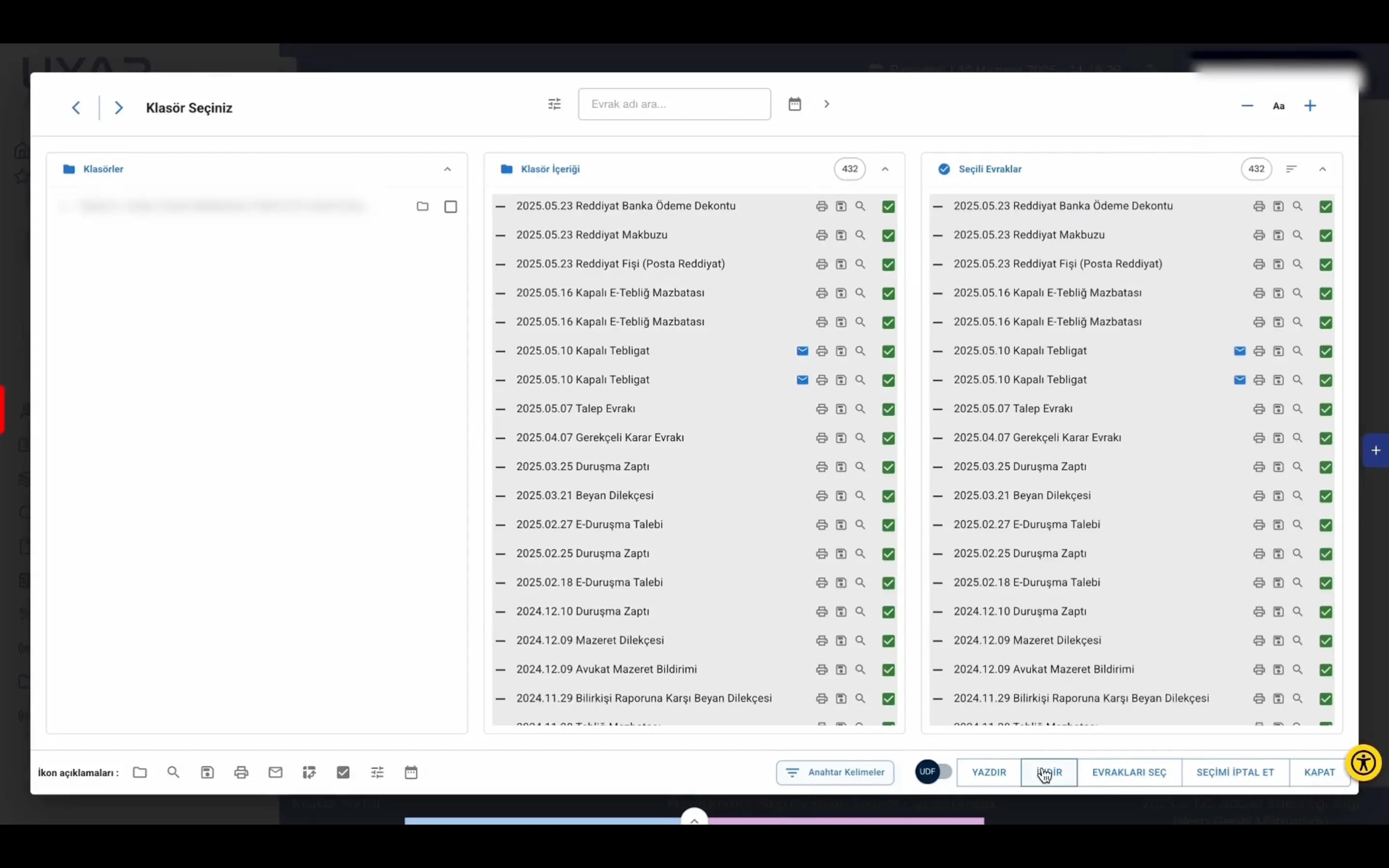Collapse the Seçili Evraklar panel
Screen dimensions: 1389x868
1322,169
